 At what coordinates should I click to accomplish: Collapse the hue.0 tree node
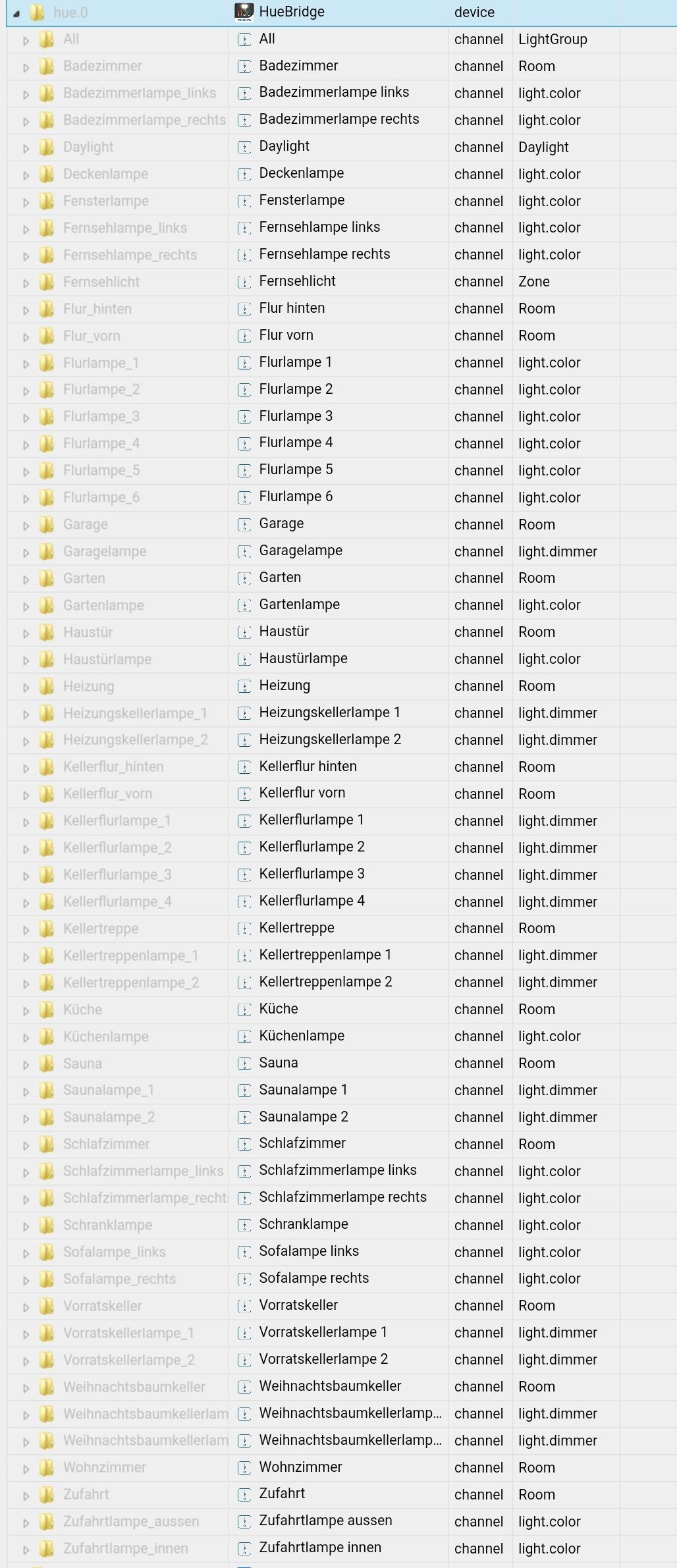click(16, 13)
